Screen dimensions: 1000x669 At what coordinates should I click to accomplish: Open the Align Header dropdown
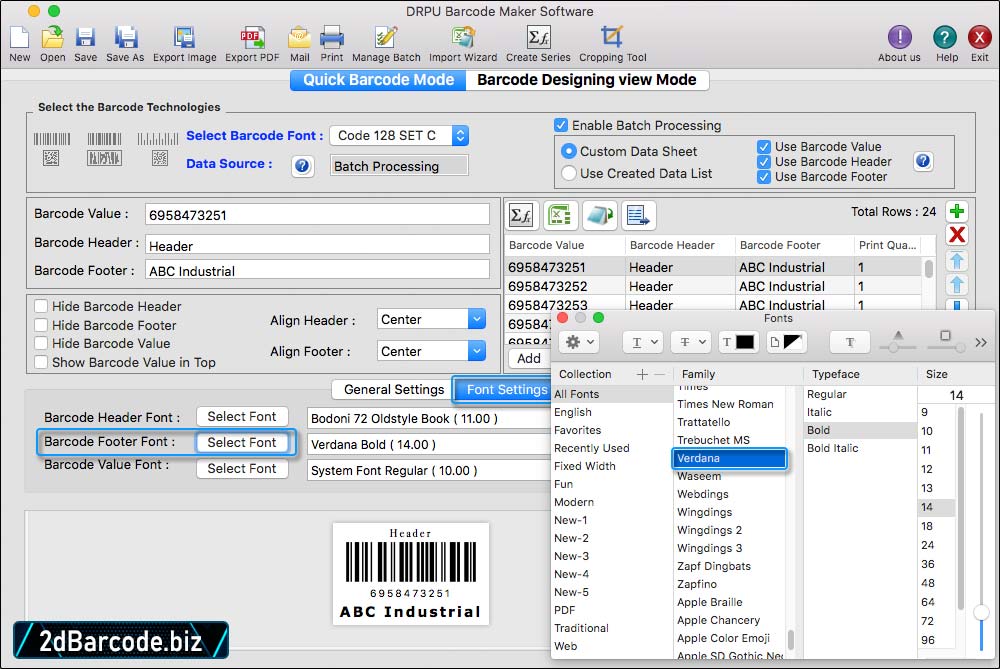[x=430, y=319]
